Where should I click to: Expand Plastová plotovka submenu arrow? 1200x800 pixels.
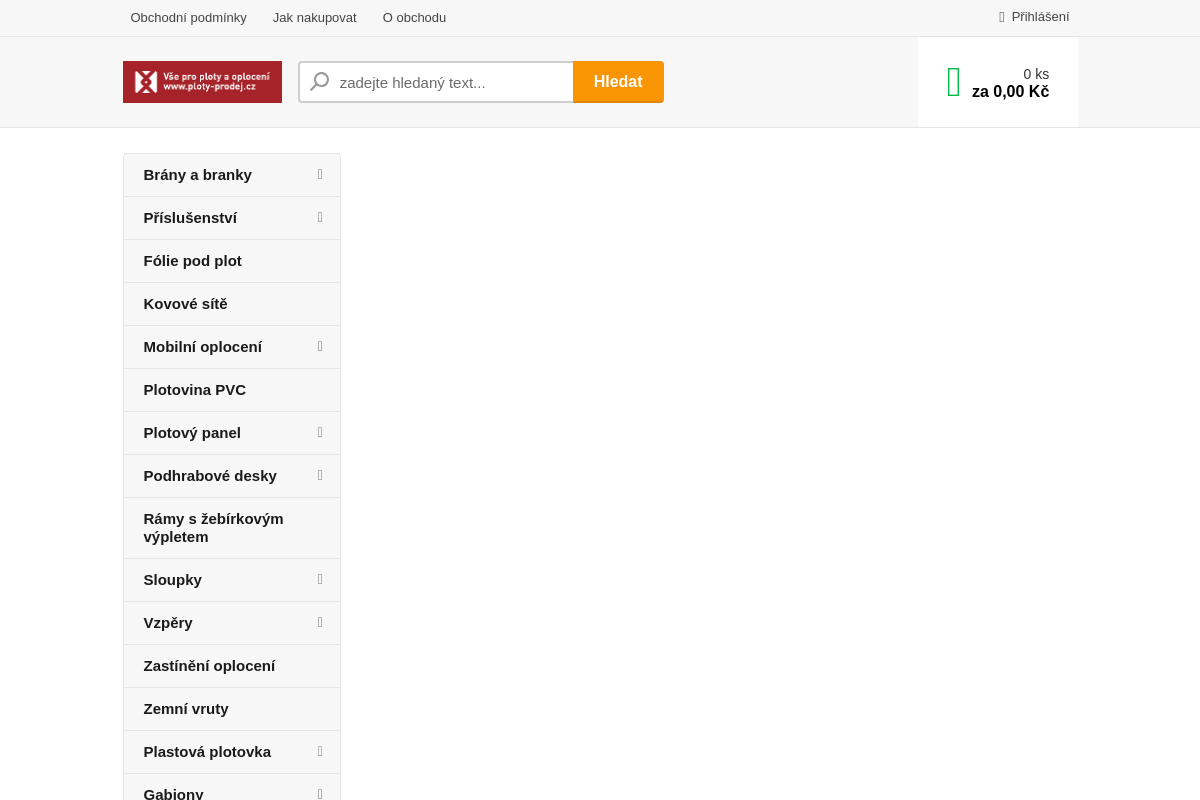pyautogui.click(x=320, y=752)
